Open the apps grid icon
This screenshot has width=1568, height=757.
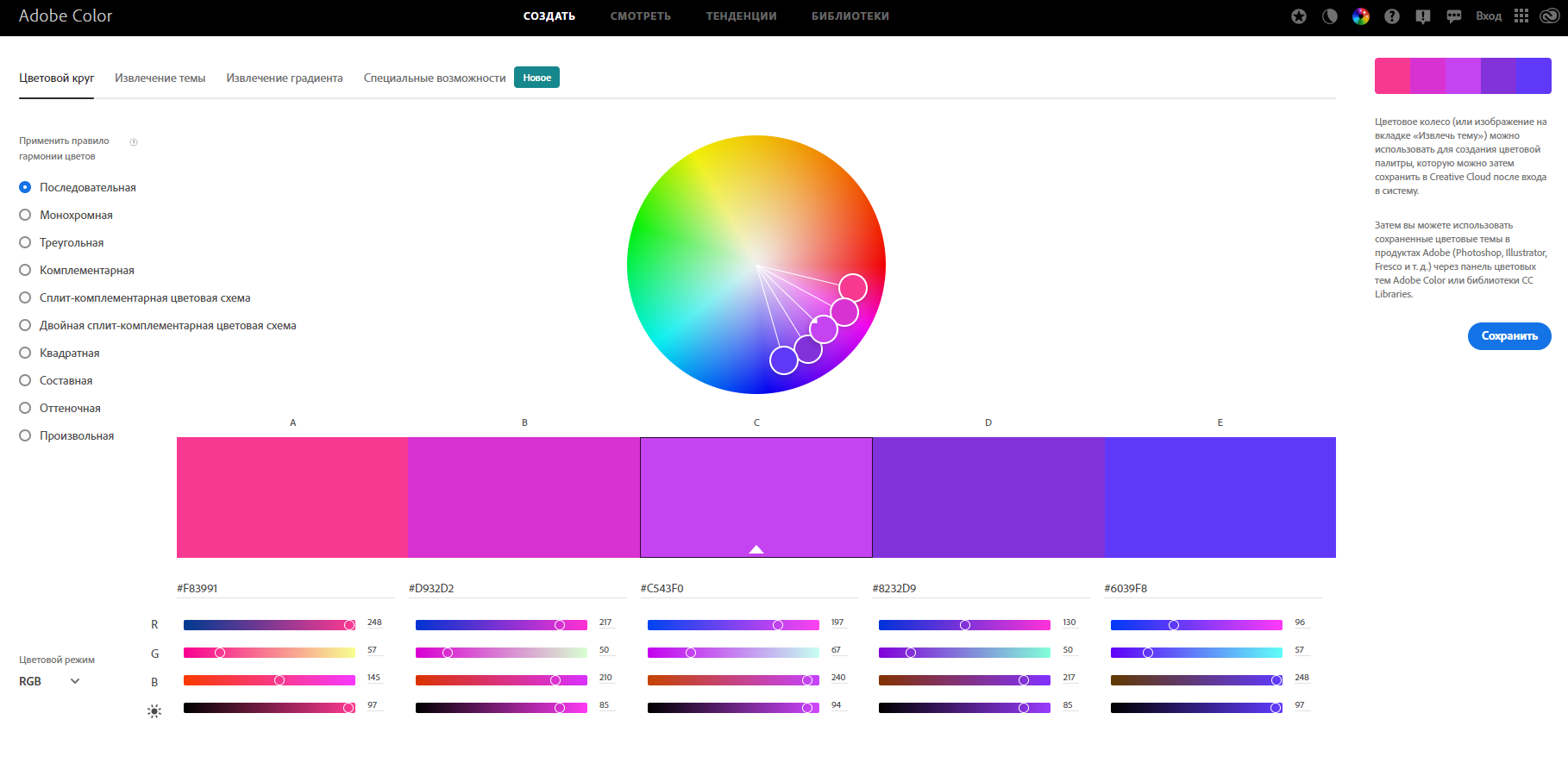(x=1521, y=16)
